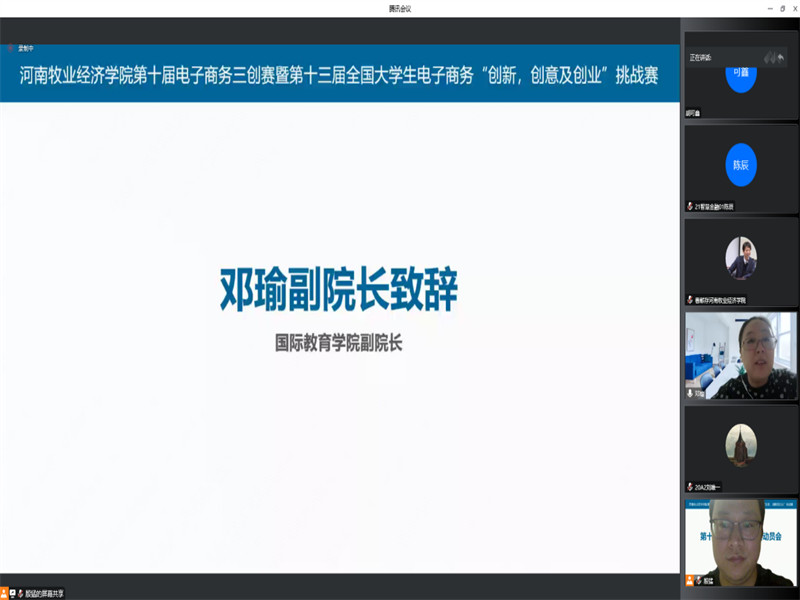Select the 可鑫 avatar participant tile
This screenshot has width=800, height=600.
[x=740, y=78]
